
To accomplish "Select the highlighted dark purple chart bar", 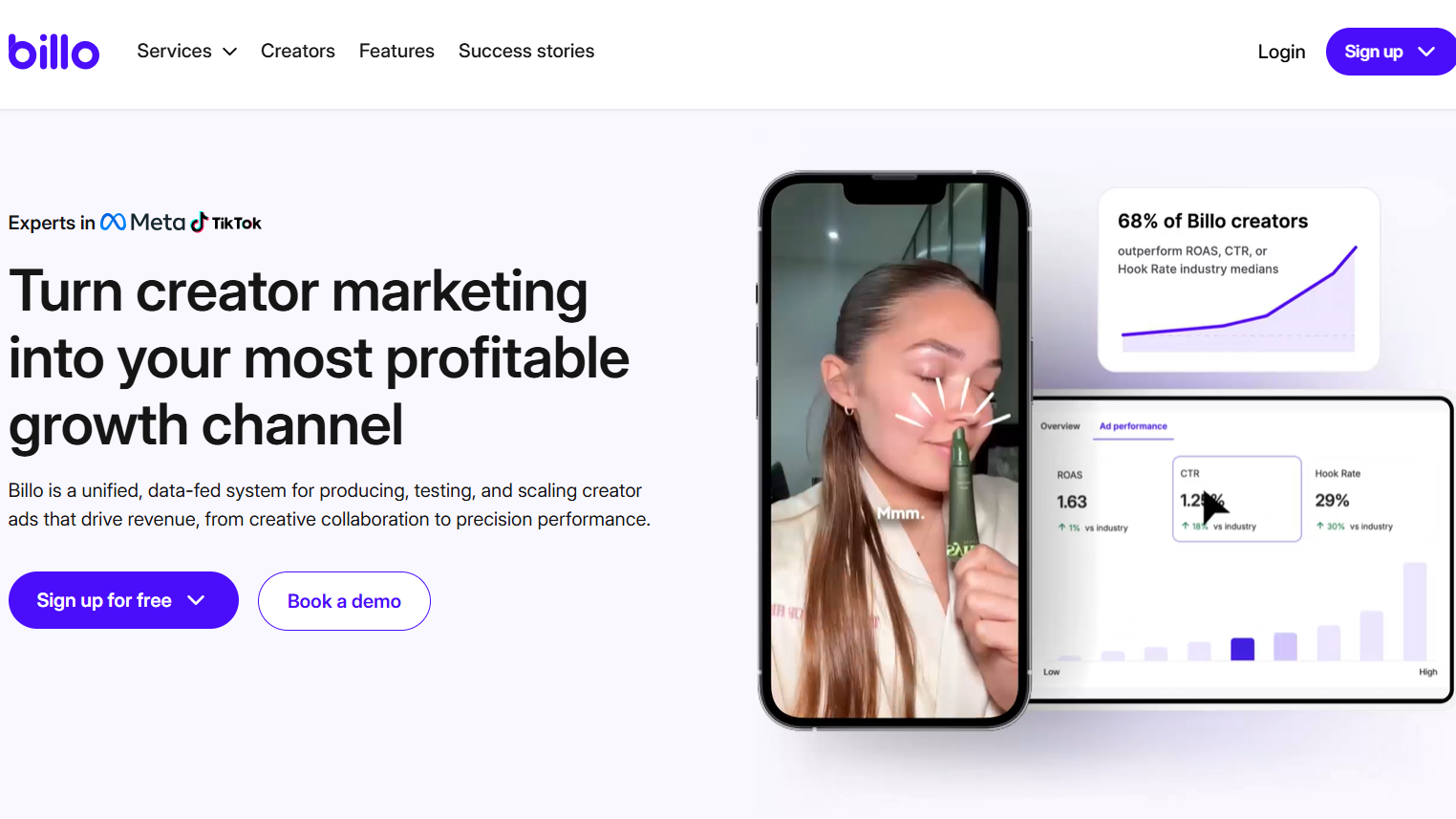I will [x=1242, y=649].
